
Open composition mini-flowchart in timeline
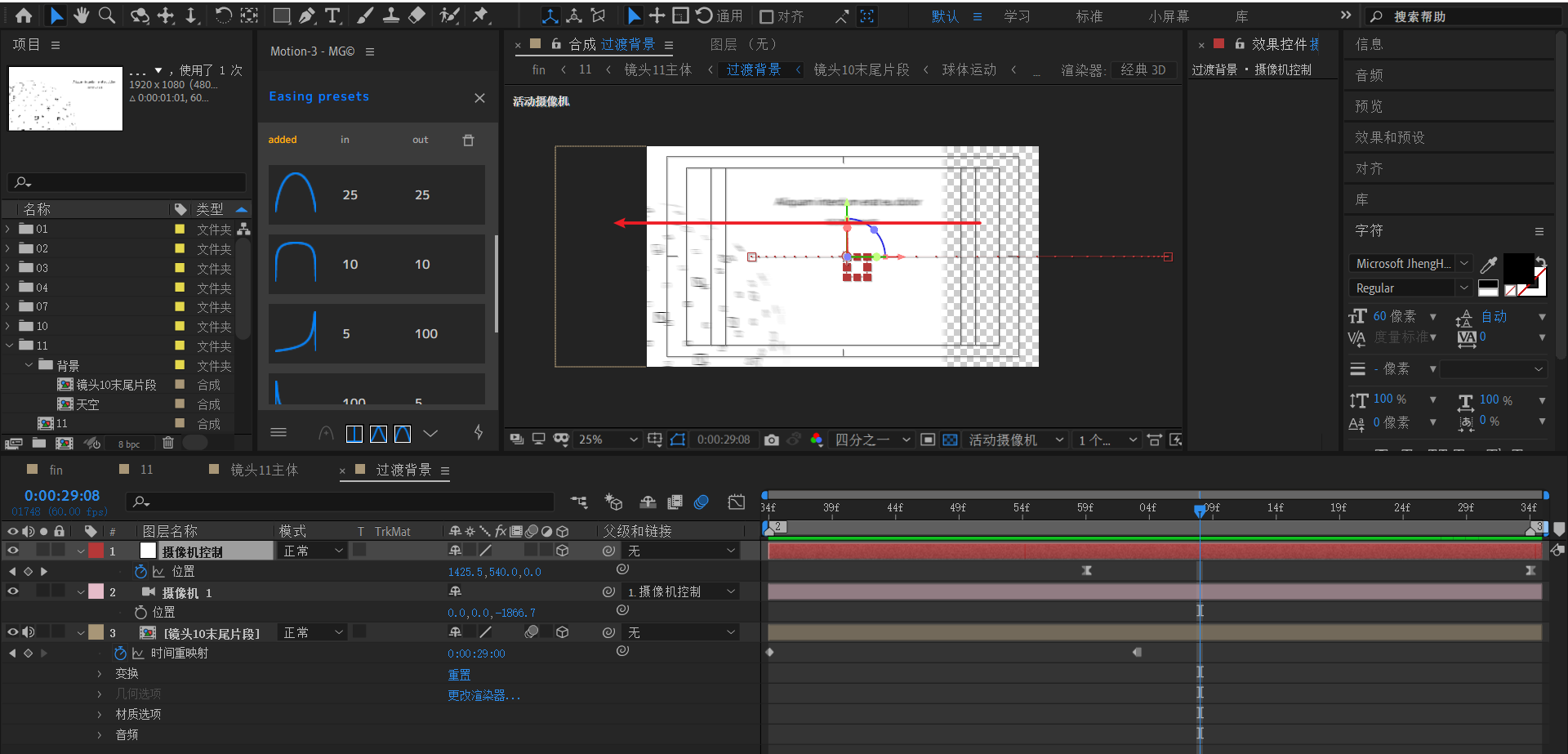pyautogui.click(x=579, y=502)
